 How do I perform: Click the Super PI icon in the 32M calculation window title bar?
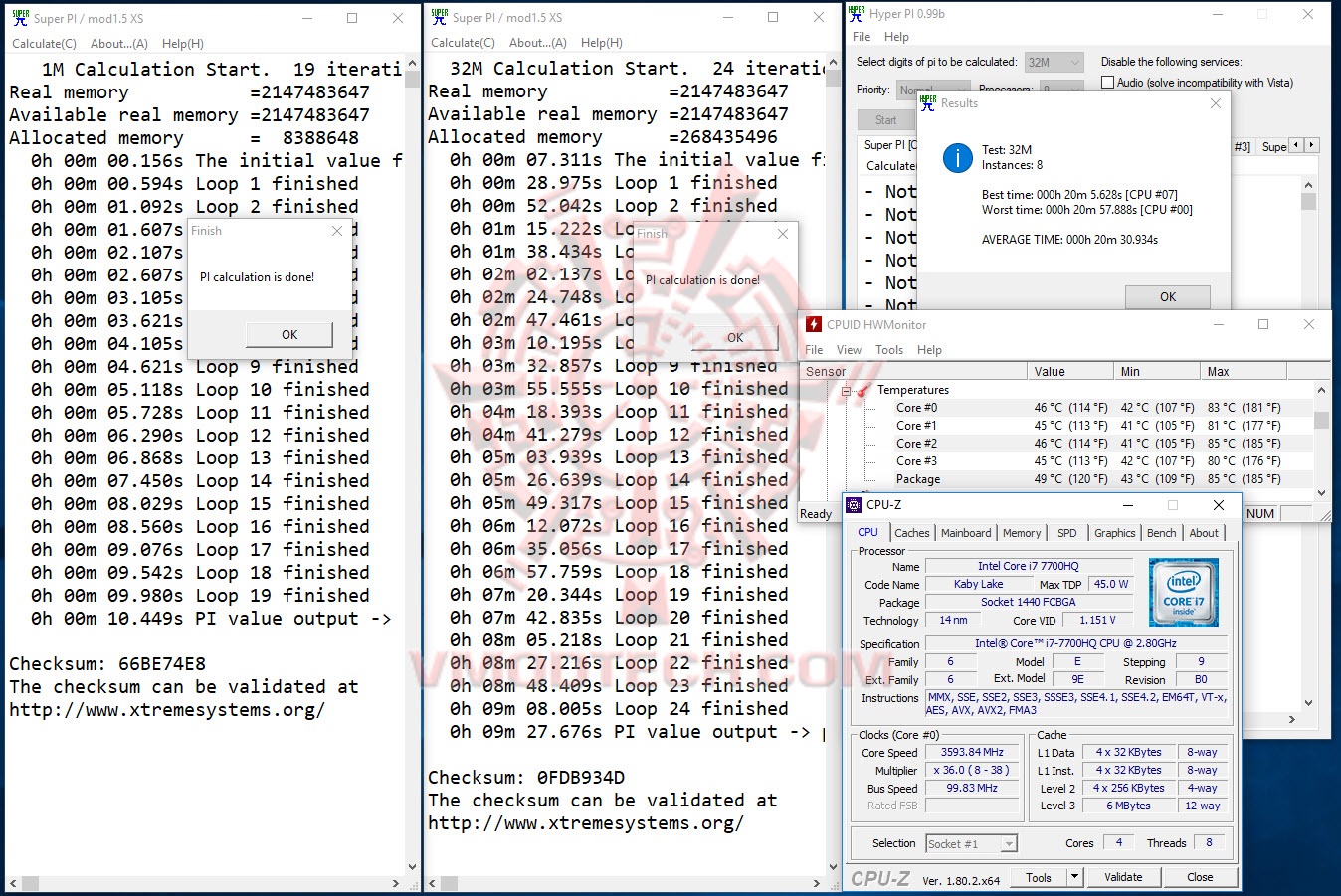coord(439,17)
